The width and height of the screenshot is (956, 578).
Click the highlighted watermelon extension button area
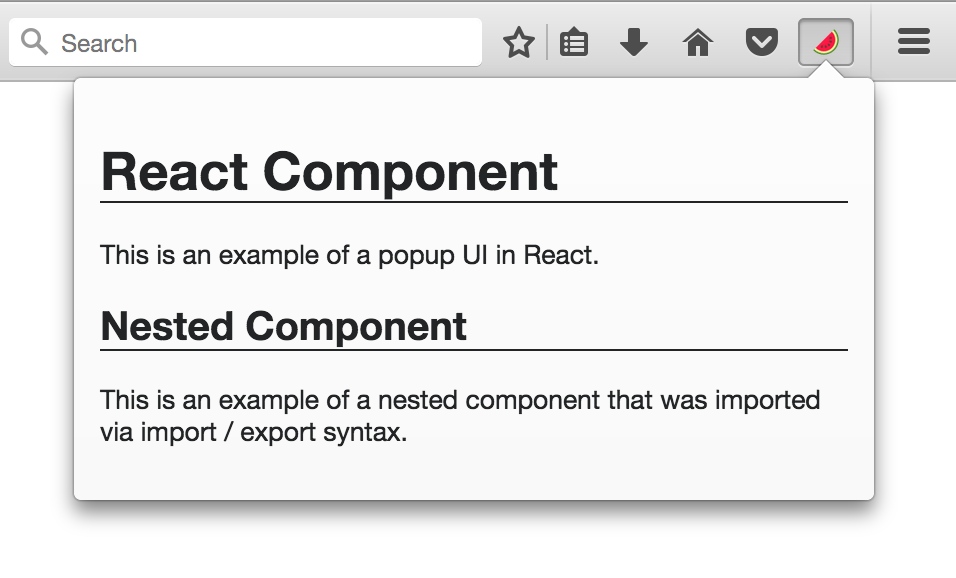[825, 42]
